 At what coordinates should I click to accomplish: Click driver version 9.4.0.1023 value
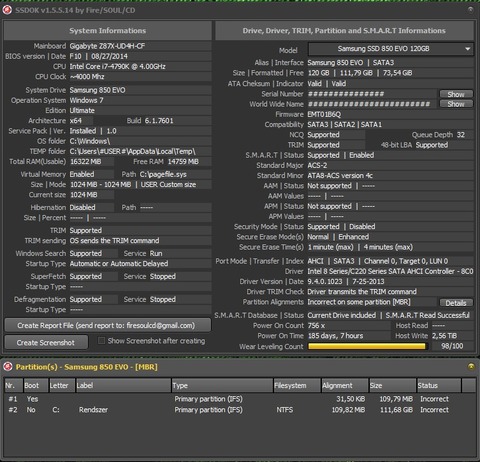pos(325,281)
